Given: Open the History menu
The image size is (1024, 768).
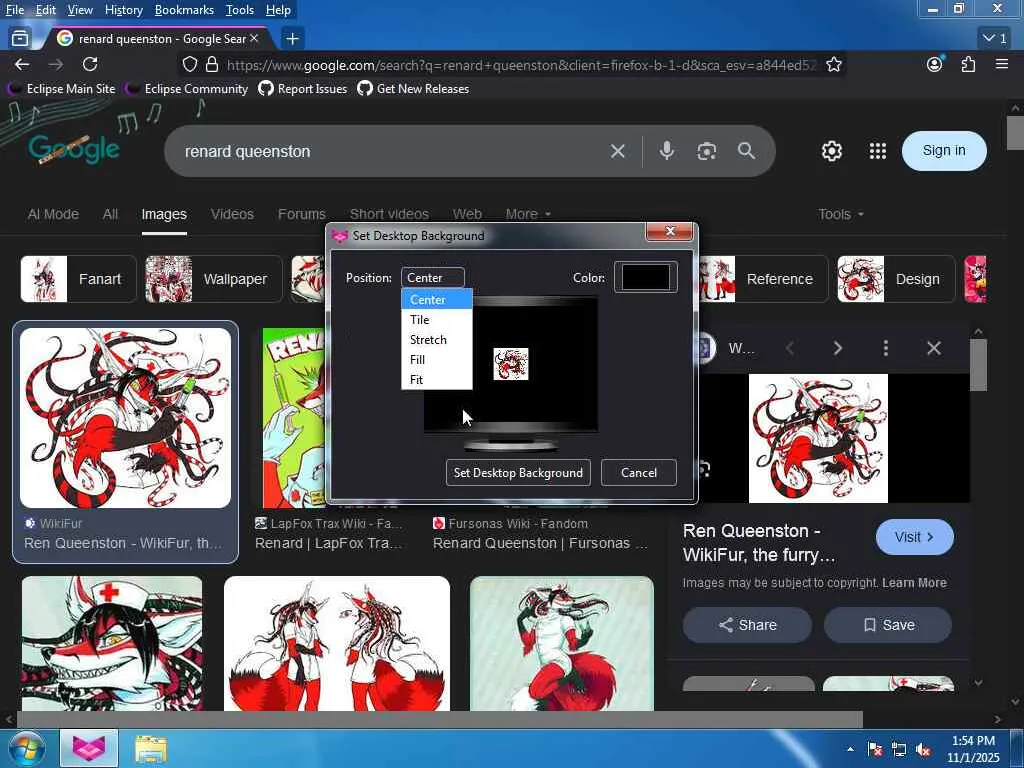Looking at the screenshot, I should 123,10.
